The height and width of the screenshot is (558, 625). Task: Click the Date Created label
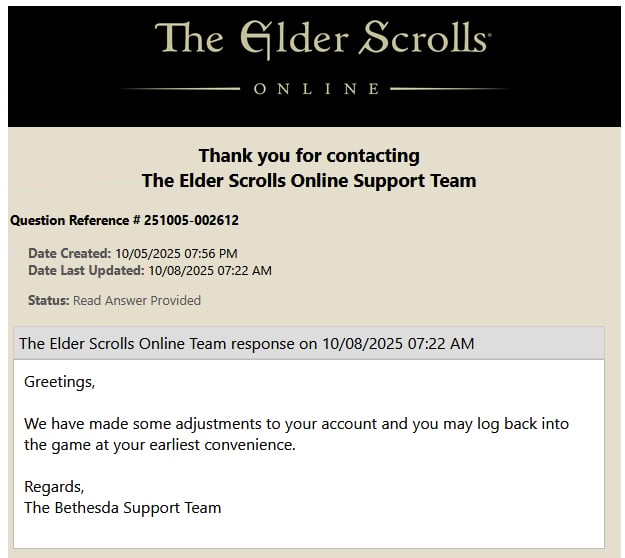(69, 253)
